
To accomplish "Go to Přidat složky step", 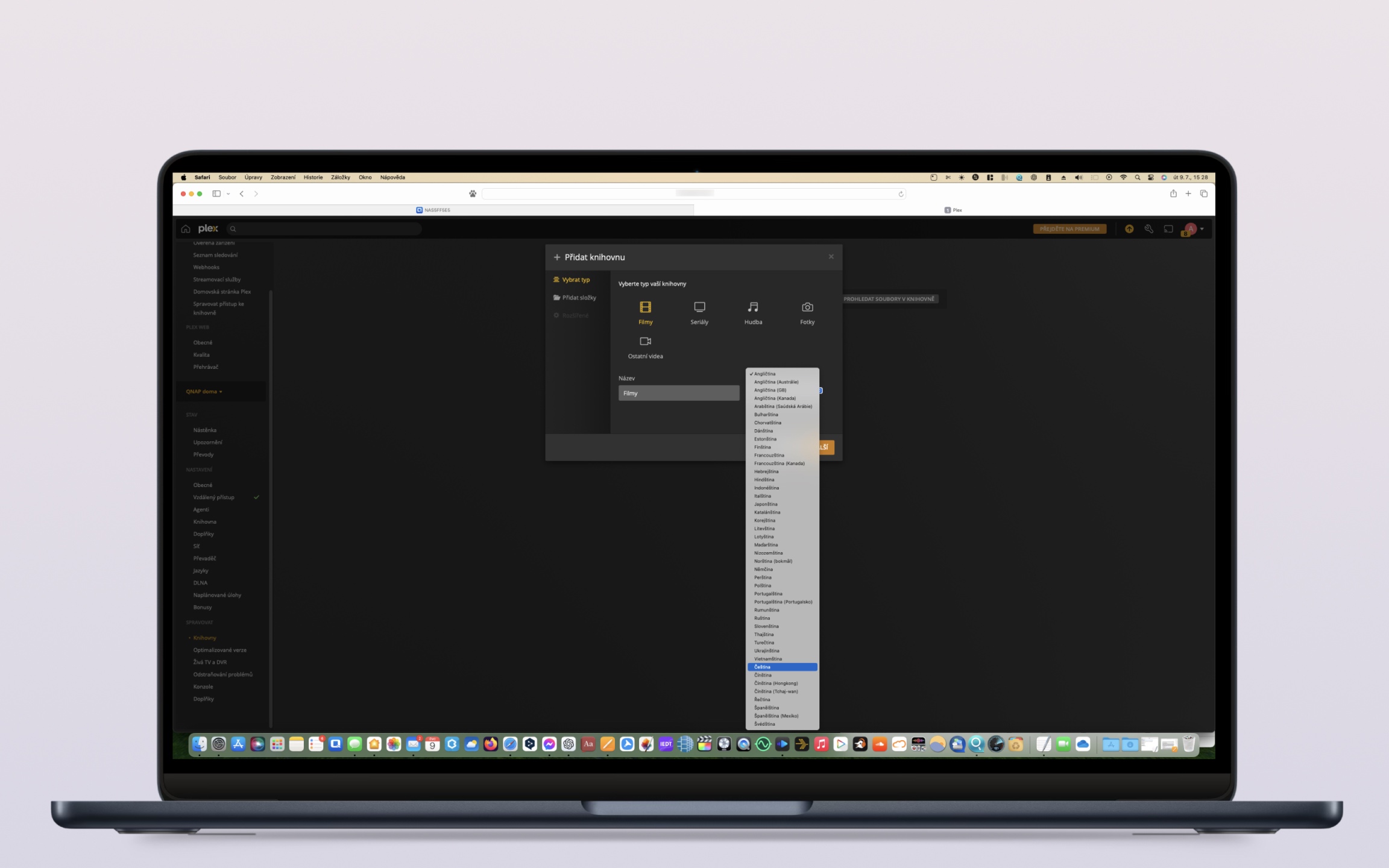I will 578,298.
